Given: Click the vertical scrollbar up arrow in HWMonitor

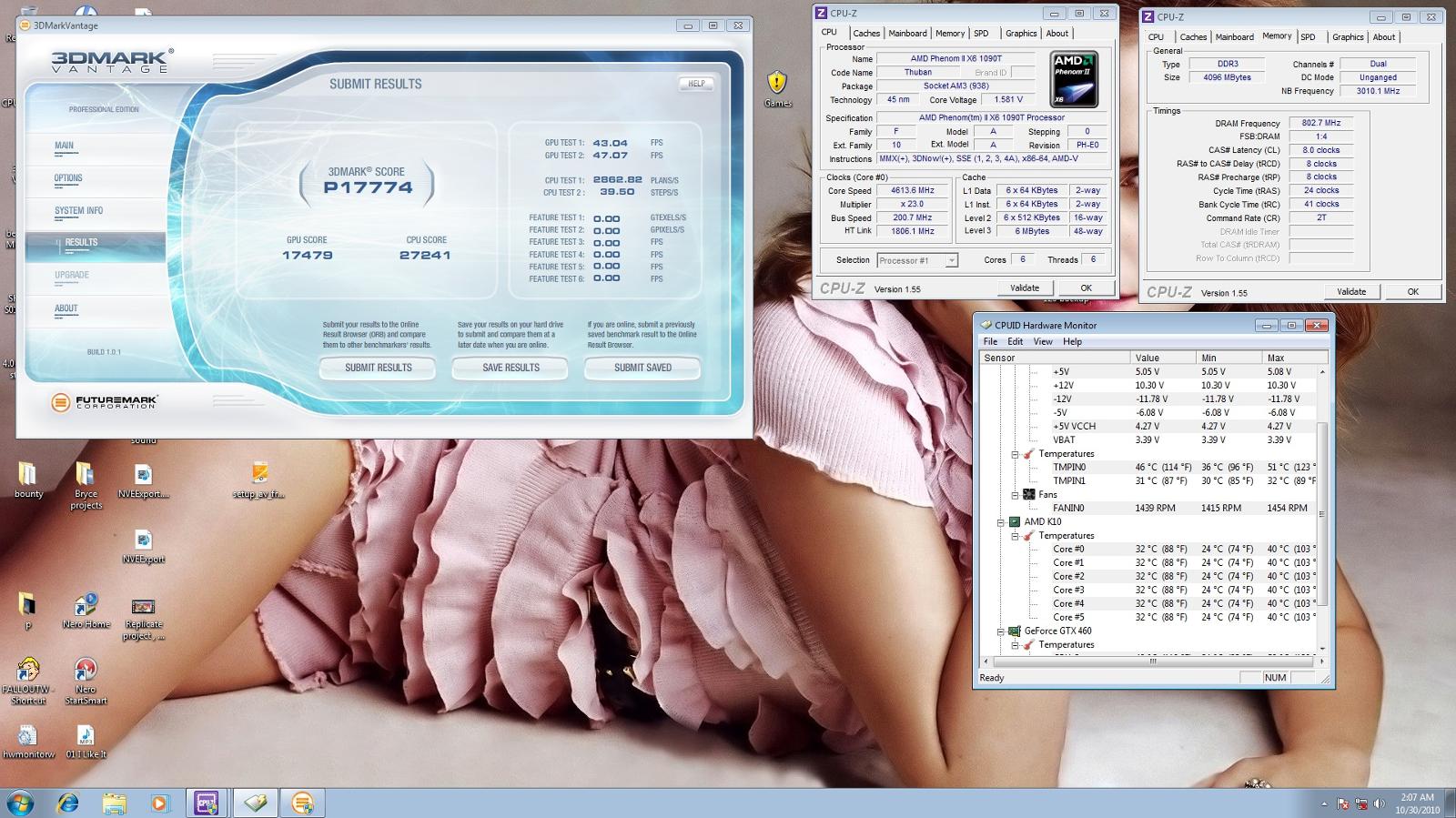Looking at the screenshot, I should point(1322,371).
